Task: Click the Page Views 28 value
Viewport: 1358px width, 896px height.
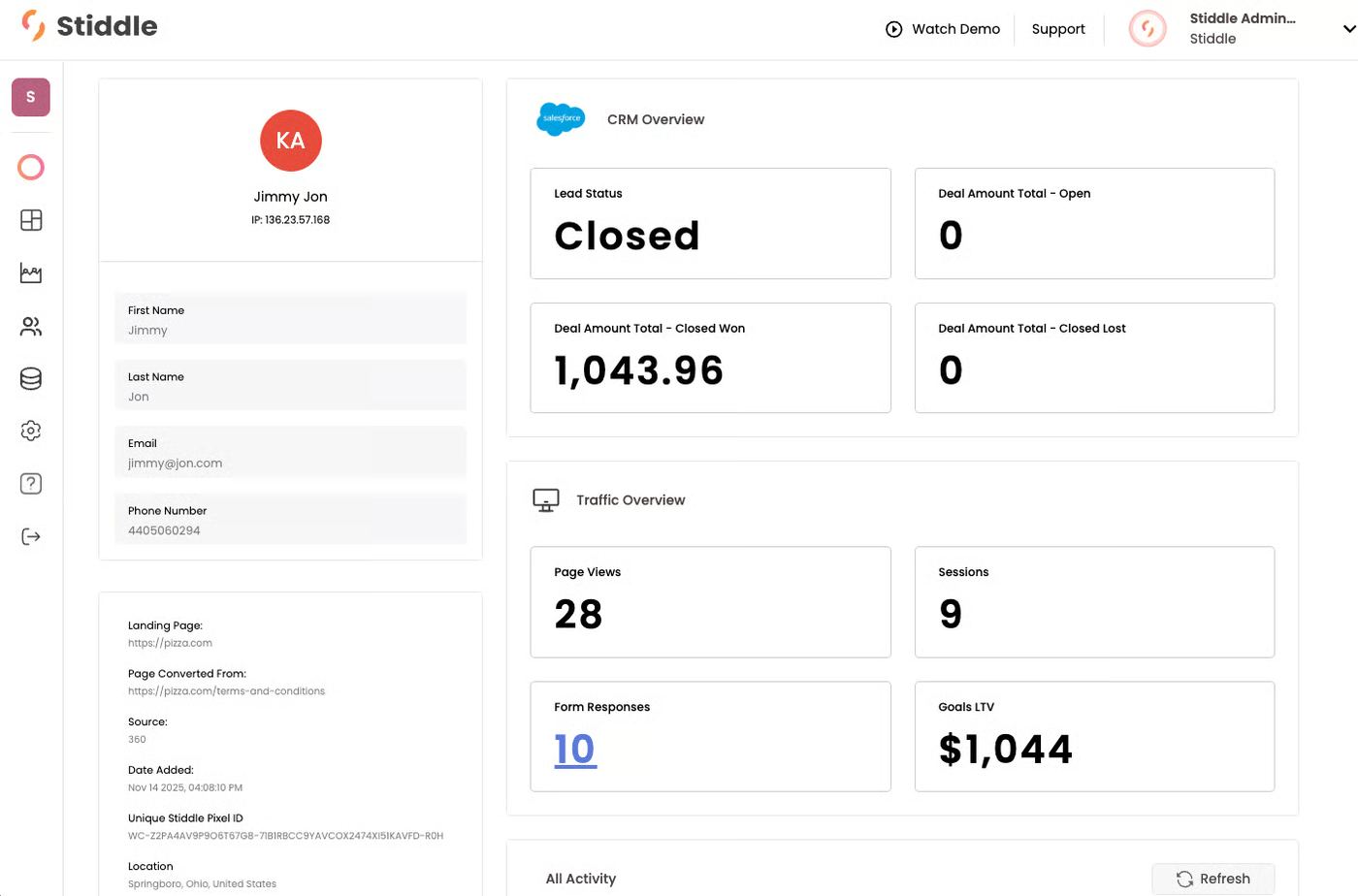Action: tap(578, 614)
